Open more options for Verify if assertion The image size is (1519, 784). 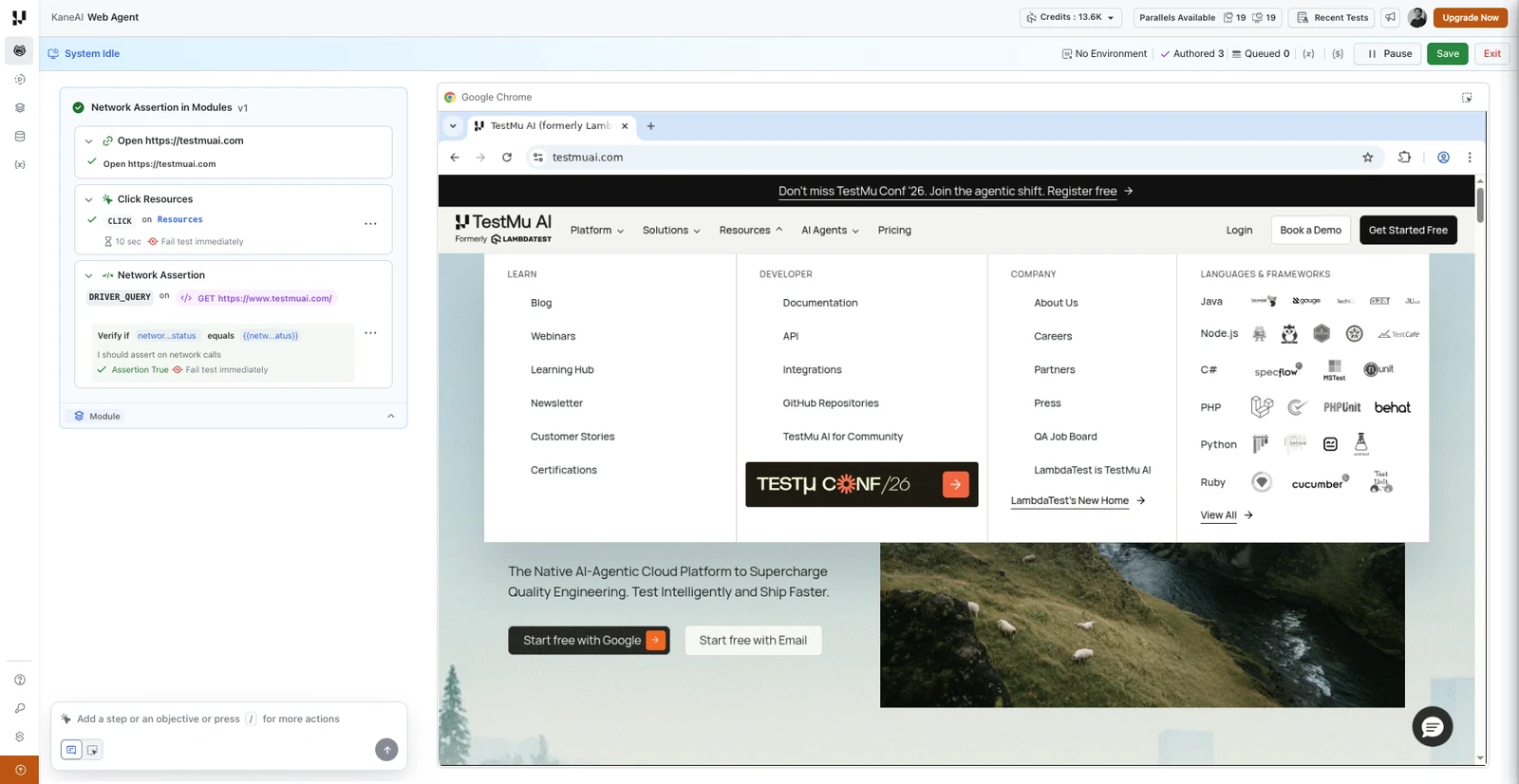pos(370,333)
